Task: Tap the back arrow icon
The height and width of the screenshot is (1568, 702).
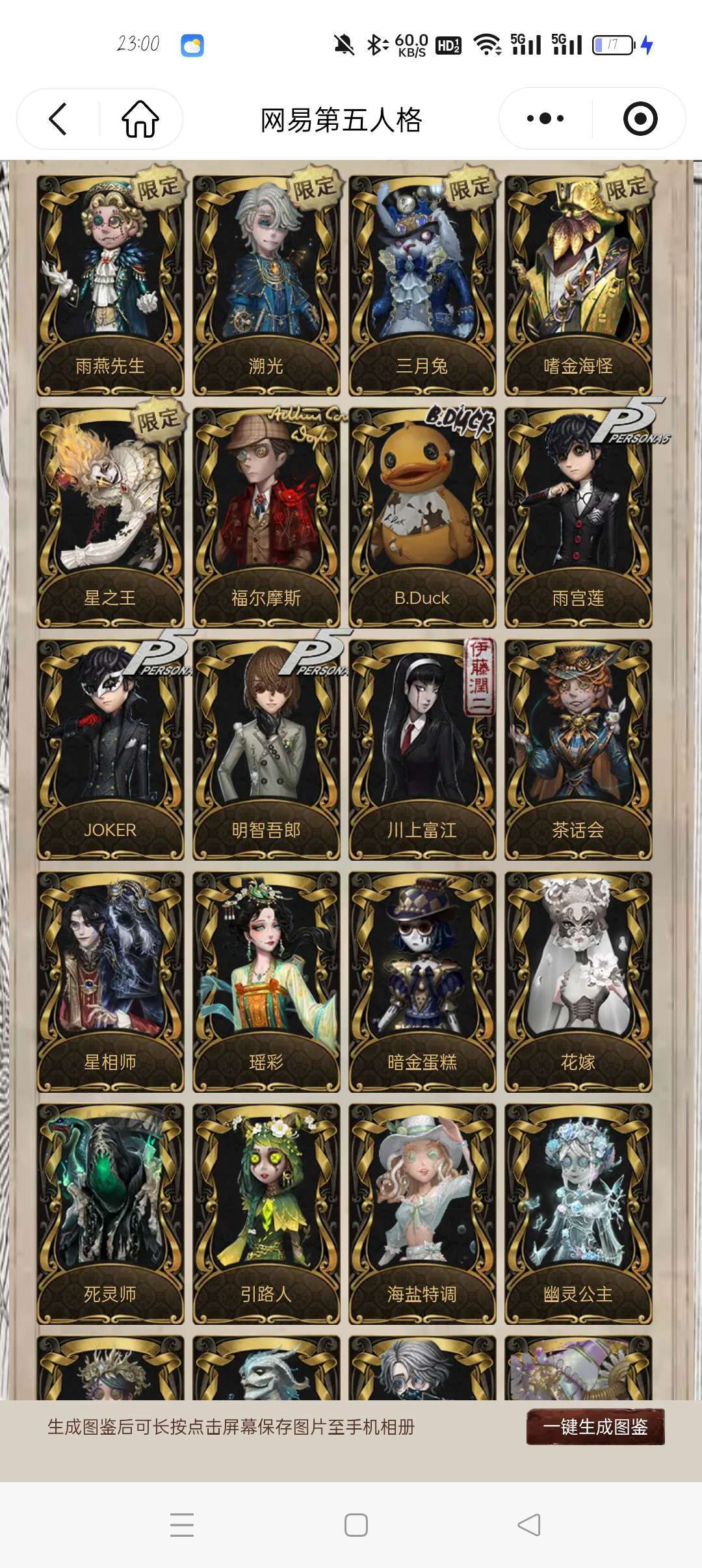Action: coord(58,119)
